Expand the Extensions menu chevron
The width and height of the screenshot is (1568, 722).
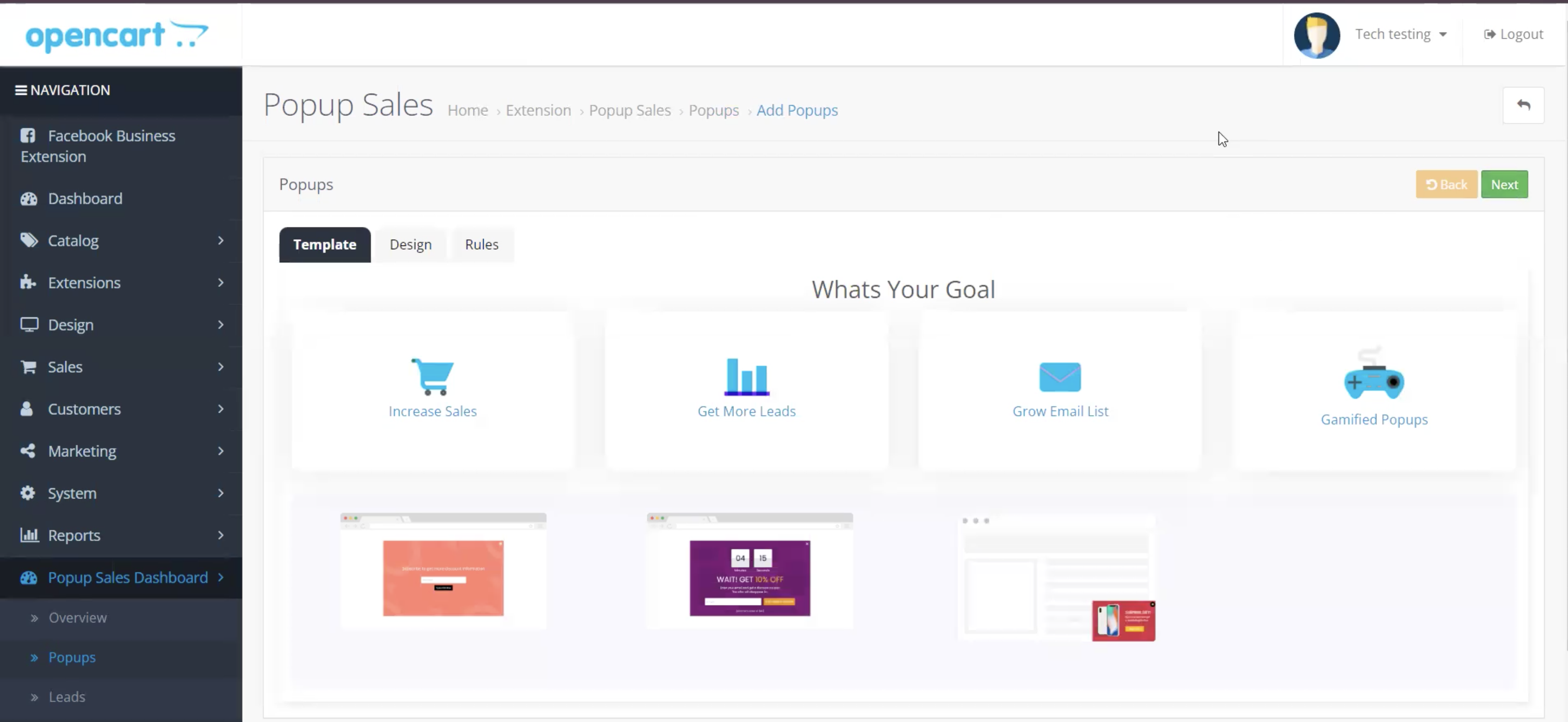pos(220,283)
